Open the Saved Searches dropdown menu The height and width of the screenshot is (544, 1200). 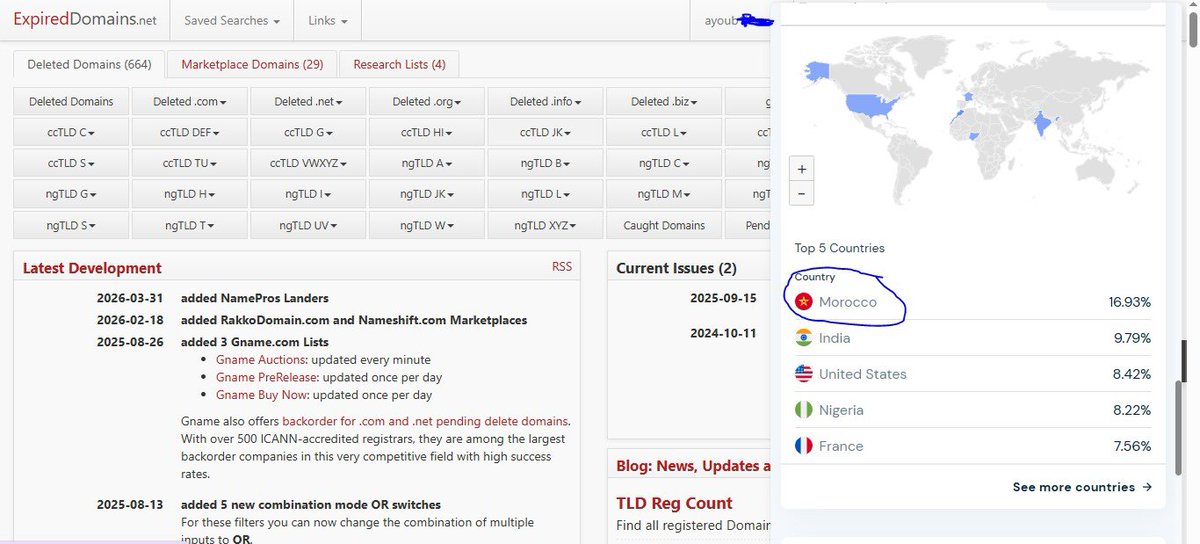coord(232,20)
